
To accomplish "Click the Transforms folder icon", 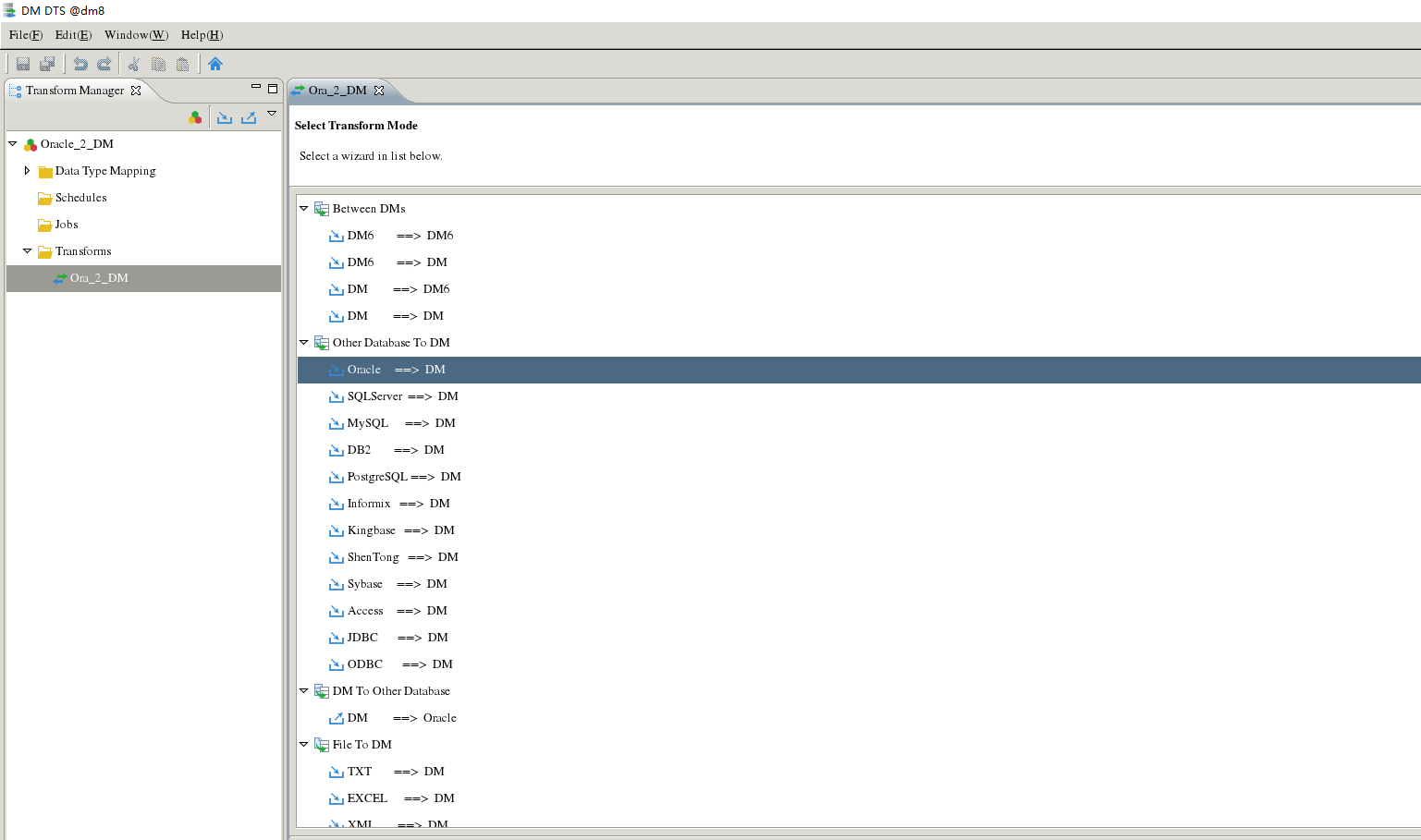I will pos(44,251).
